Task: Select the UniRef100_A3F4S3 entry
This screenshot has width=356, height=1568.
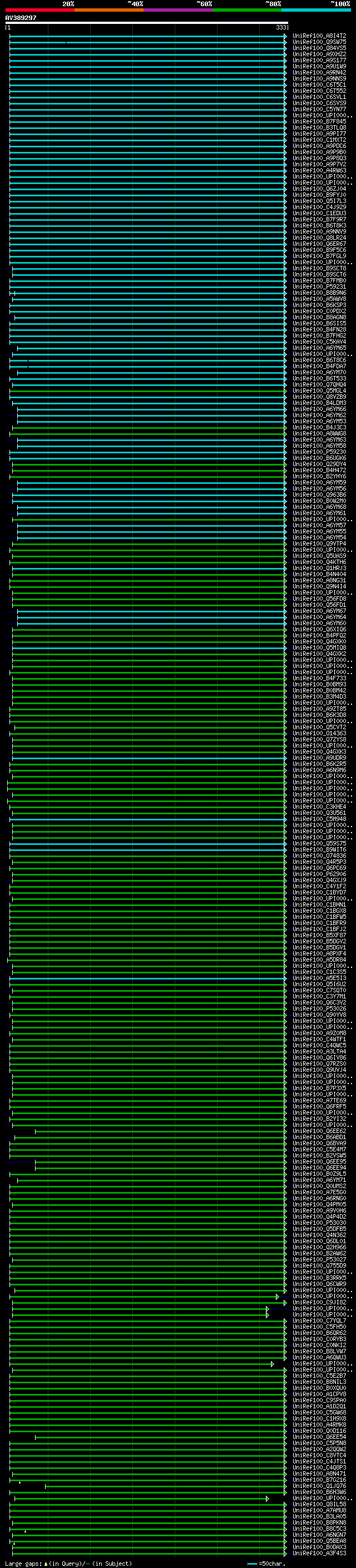Action: (x=319, y=1553)
